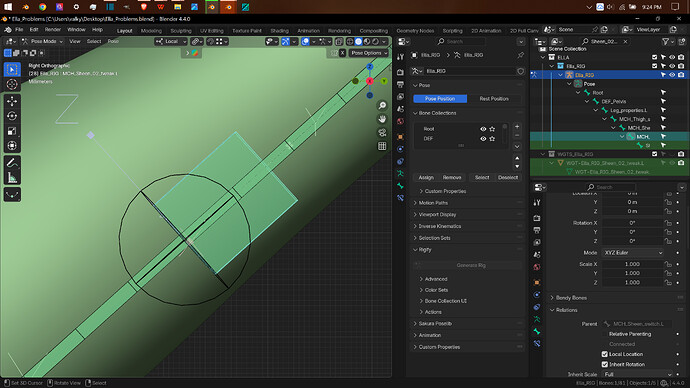Image resolution: width=690 pixels, height=388 pixels.
Task: Select the Scale tool
Action: click(x=12, y=131)
